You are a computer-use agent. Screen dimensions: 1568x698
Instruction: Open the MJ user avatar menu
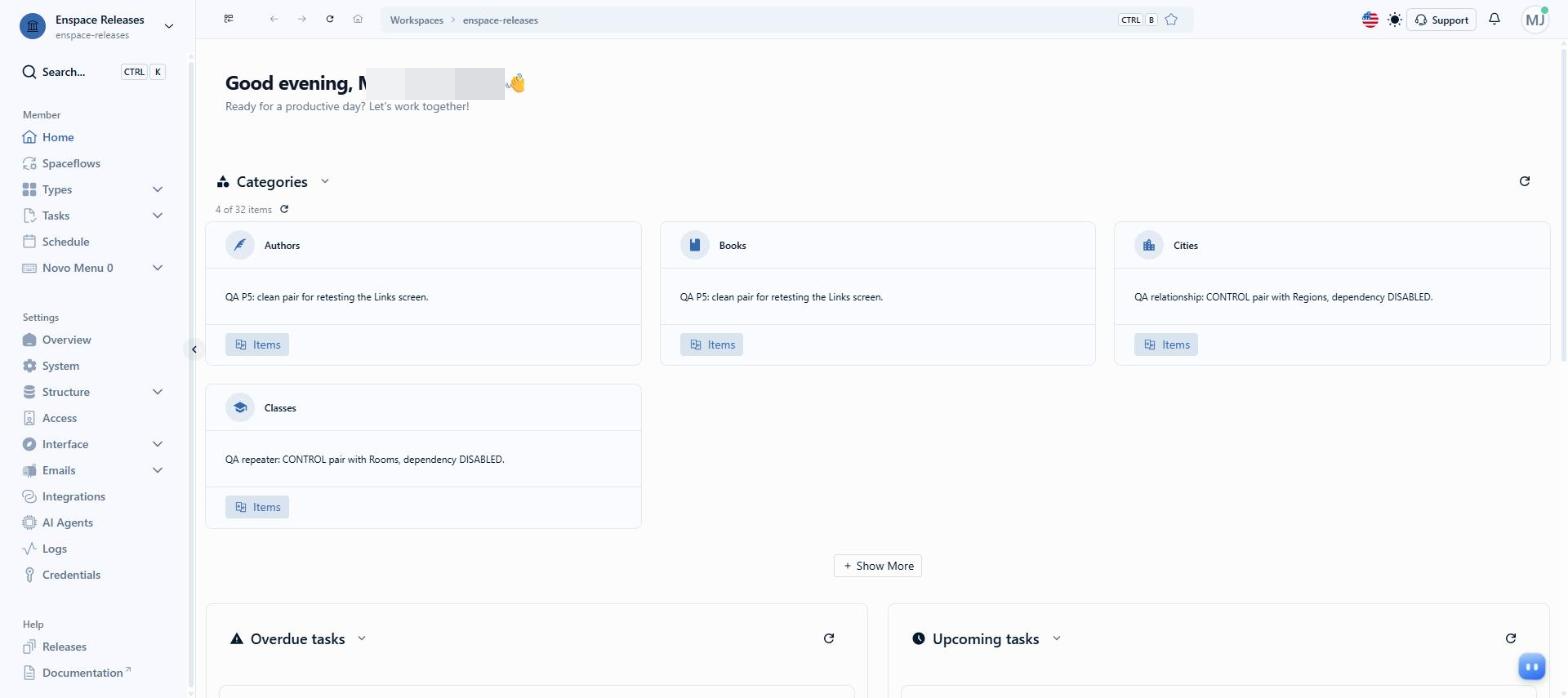pyautogui.click(x=1535, y=19)
